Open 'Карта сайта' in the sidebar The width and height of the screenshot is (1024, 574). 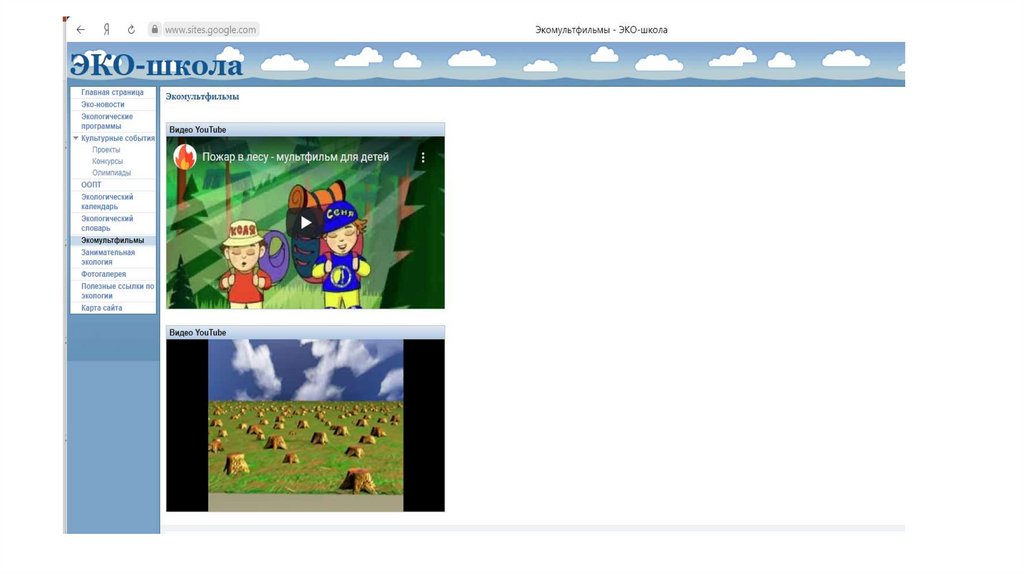pyautogui.click(x=101, y=308)
